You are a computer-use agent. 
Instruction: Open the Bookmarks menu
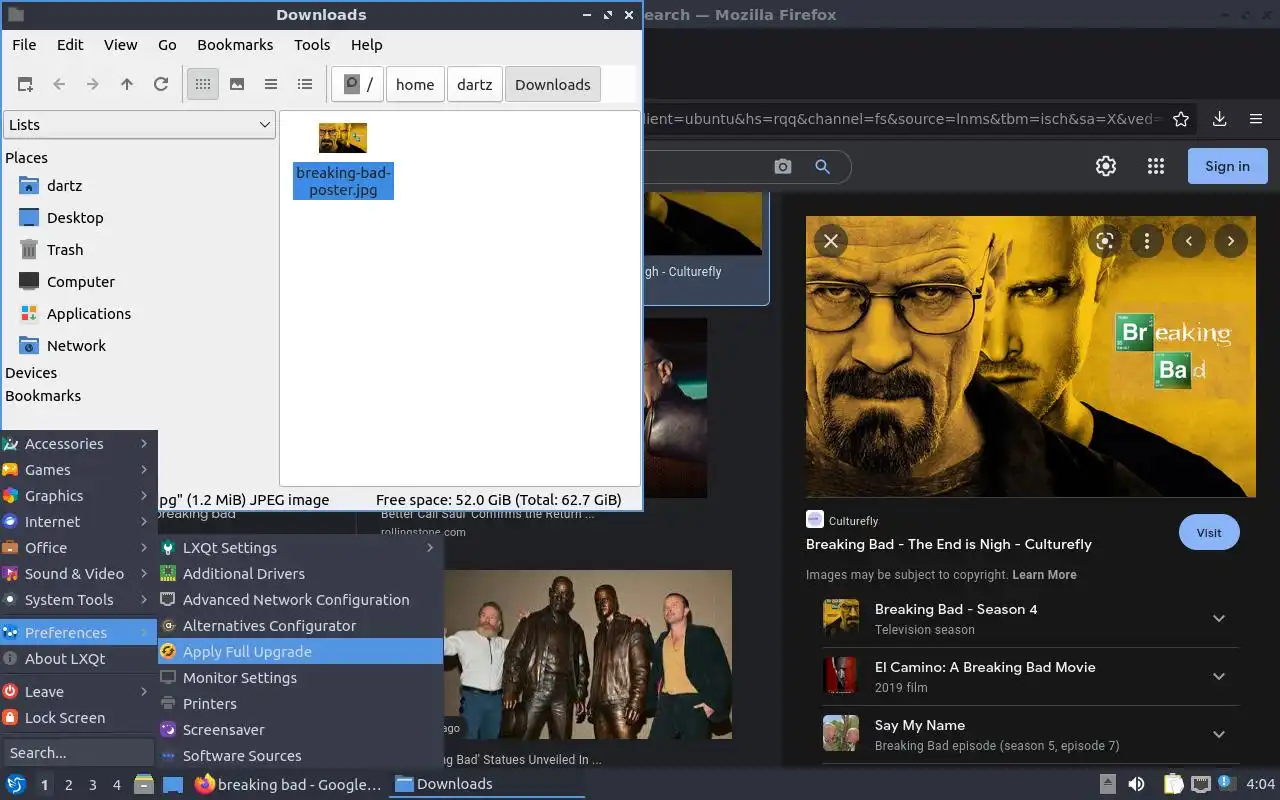(x=235, y=45)
